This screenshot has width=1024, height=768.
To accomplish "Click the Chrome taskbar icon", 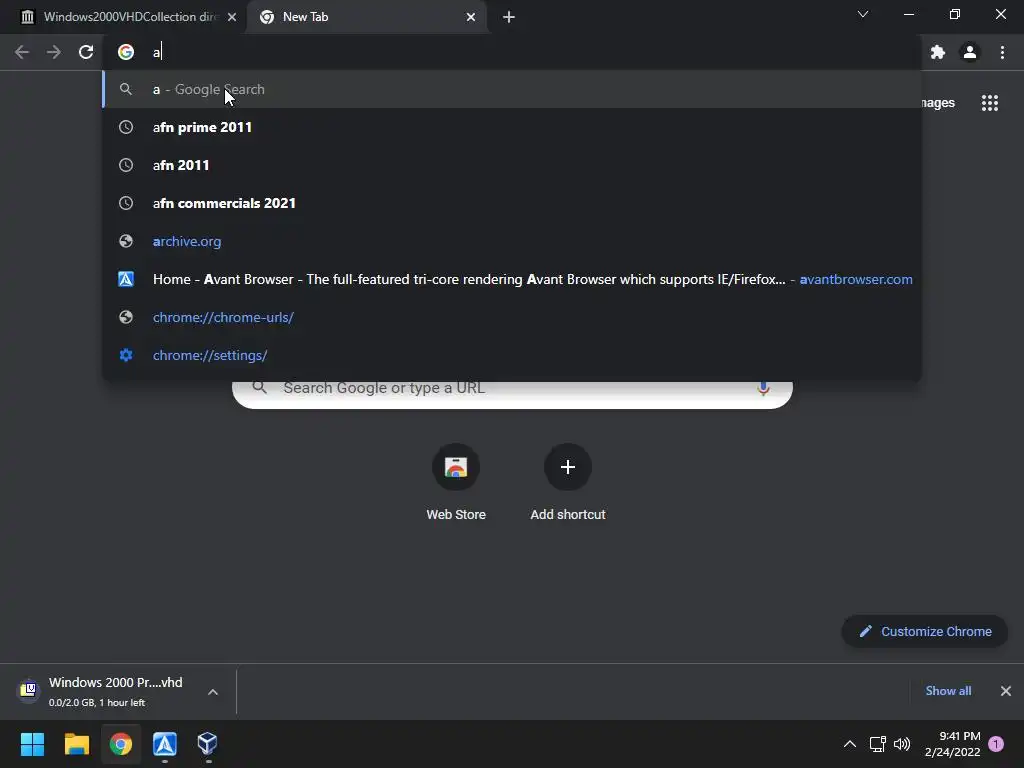I will click(121, 744).
